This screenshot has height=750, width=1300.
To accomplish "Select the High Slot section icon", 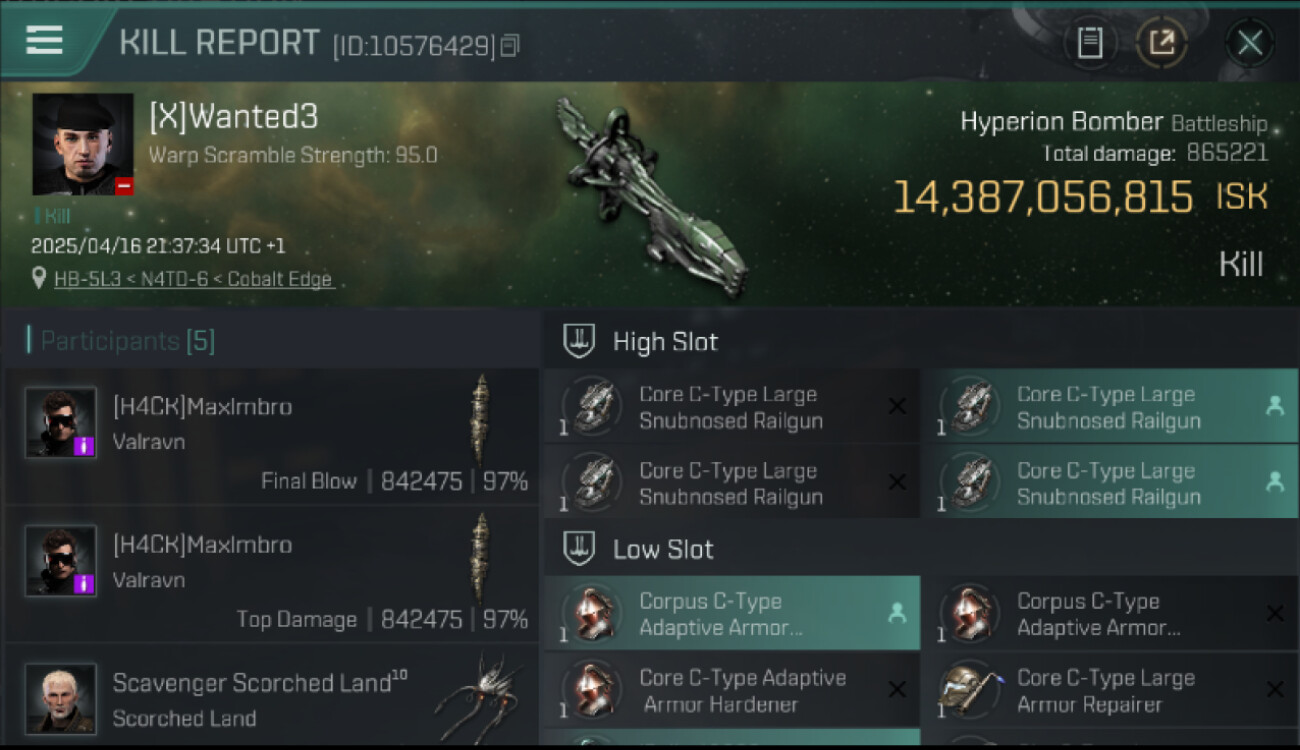I will (580, 341).
